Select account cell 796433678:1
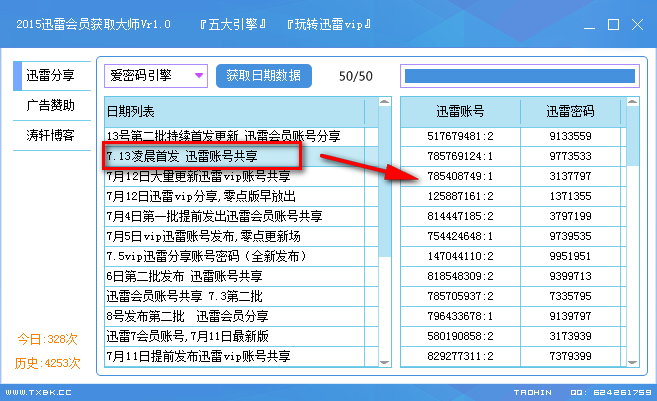657x401 pixels. pos(460,316)
